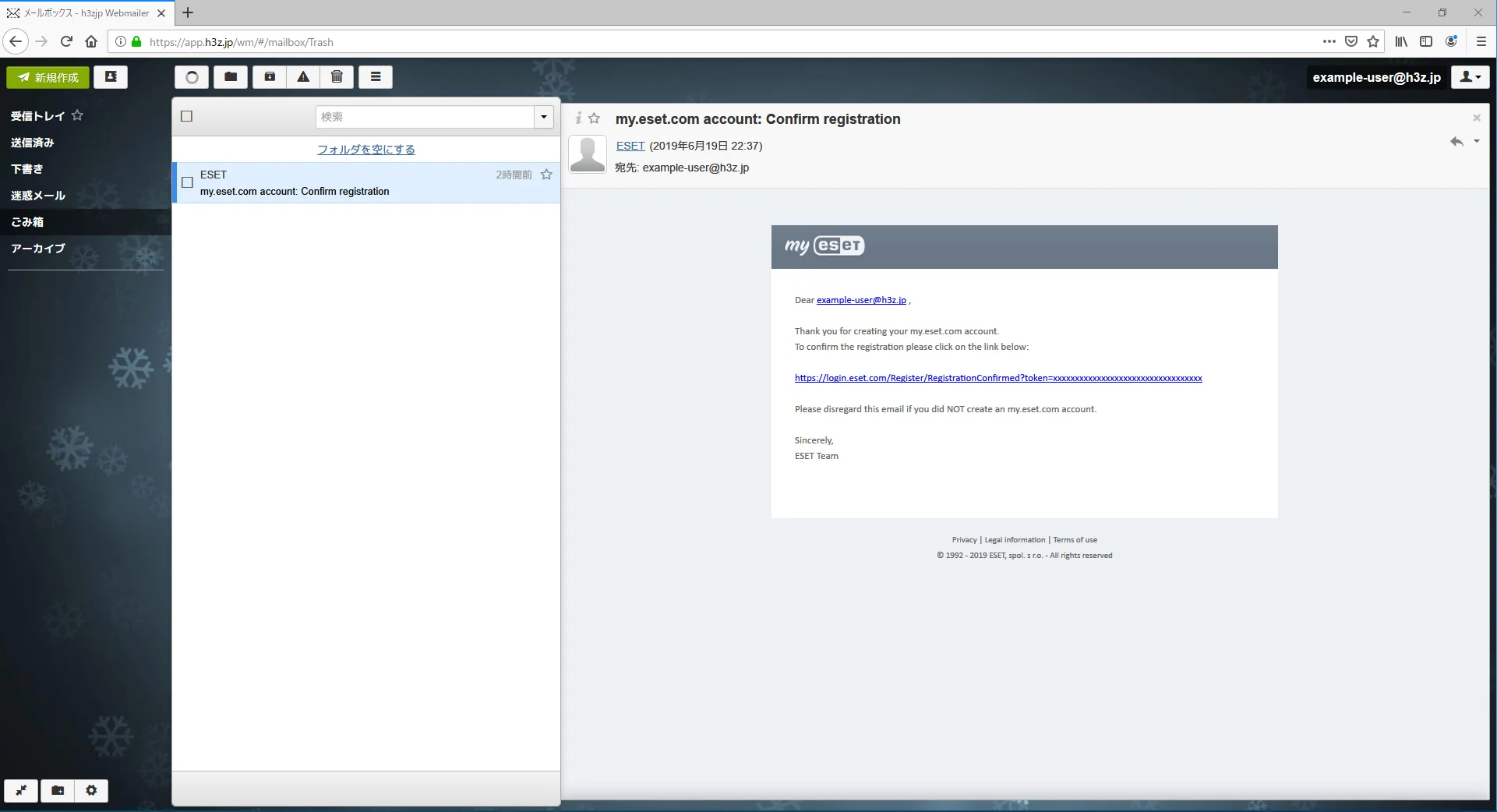Viewport: 1497px width, 812px height.
Task: Go to the 迷惑メール spam folder
Action: click(x=37, y=196)
